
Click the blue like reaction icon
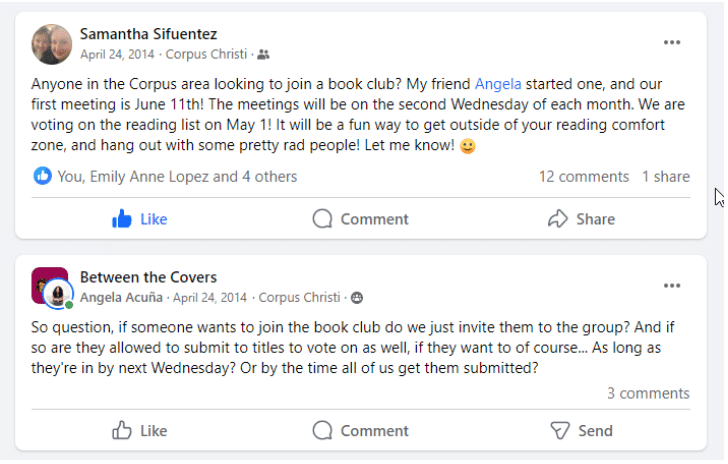tap(42, 177)
